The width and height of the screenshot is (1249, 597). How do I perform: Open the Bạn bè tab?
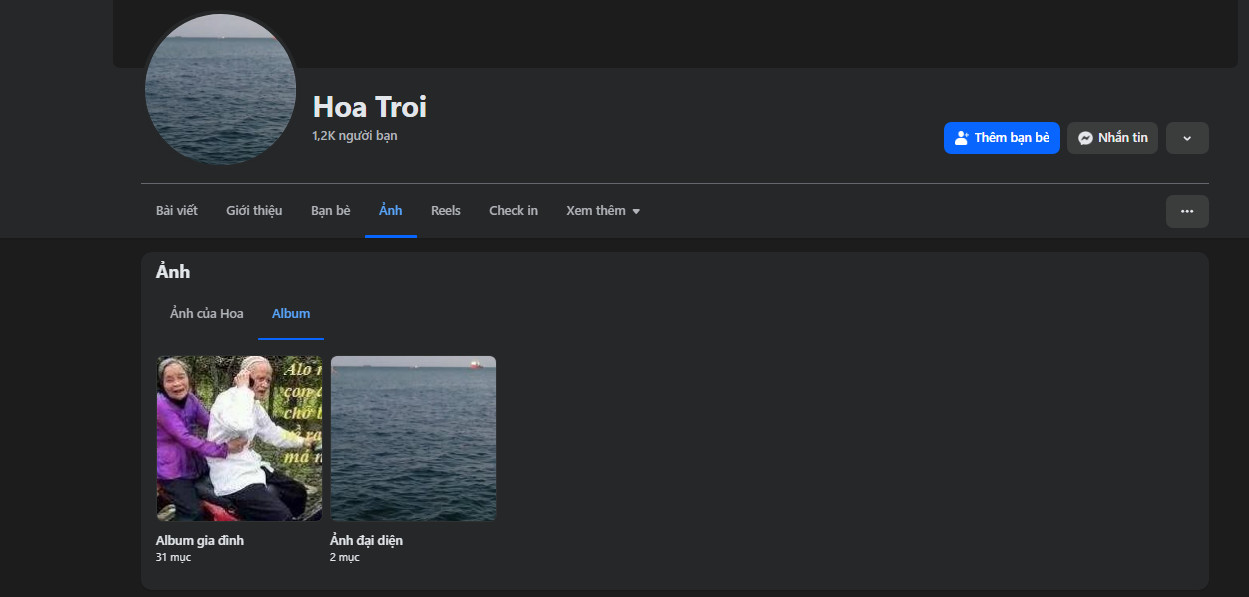330,211
